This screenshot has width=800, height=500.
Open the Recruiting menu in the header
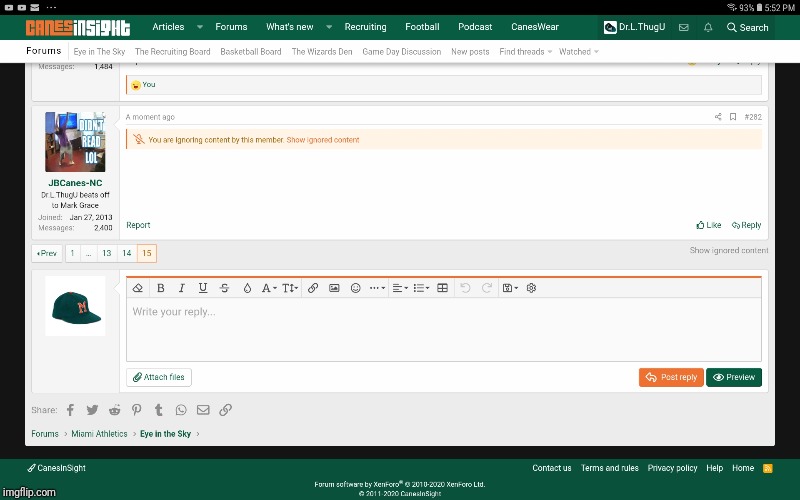(x=365, y=27)
